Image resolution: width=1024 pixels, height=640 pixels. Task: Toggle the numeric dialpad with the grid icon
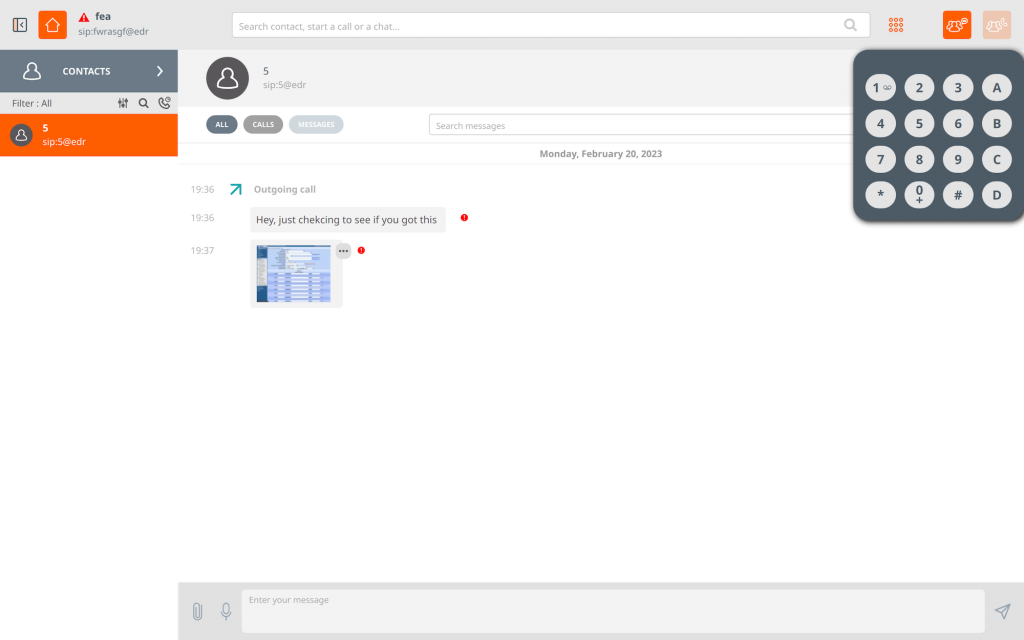point(895,24)
